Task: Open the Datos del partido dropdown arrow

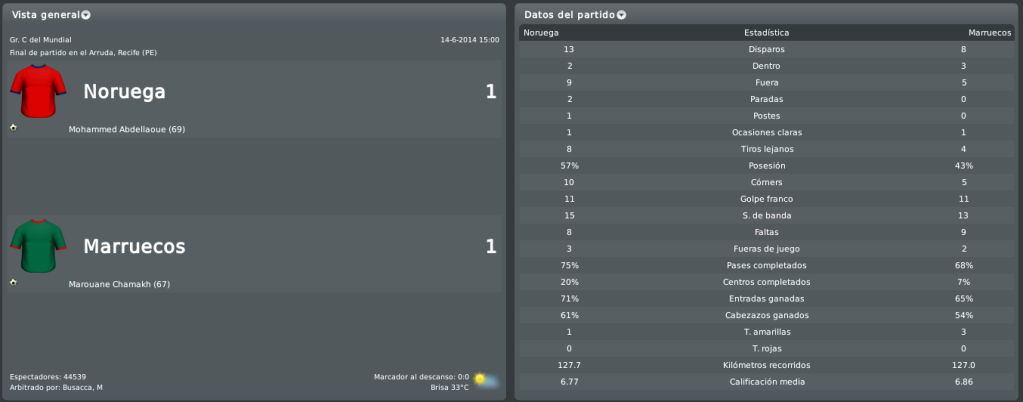Action: click(x=621, y=15)
